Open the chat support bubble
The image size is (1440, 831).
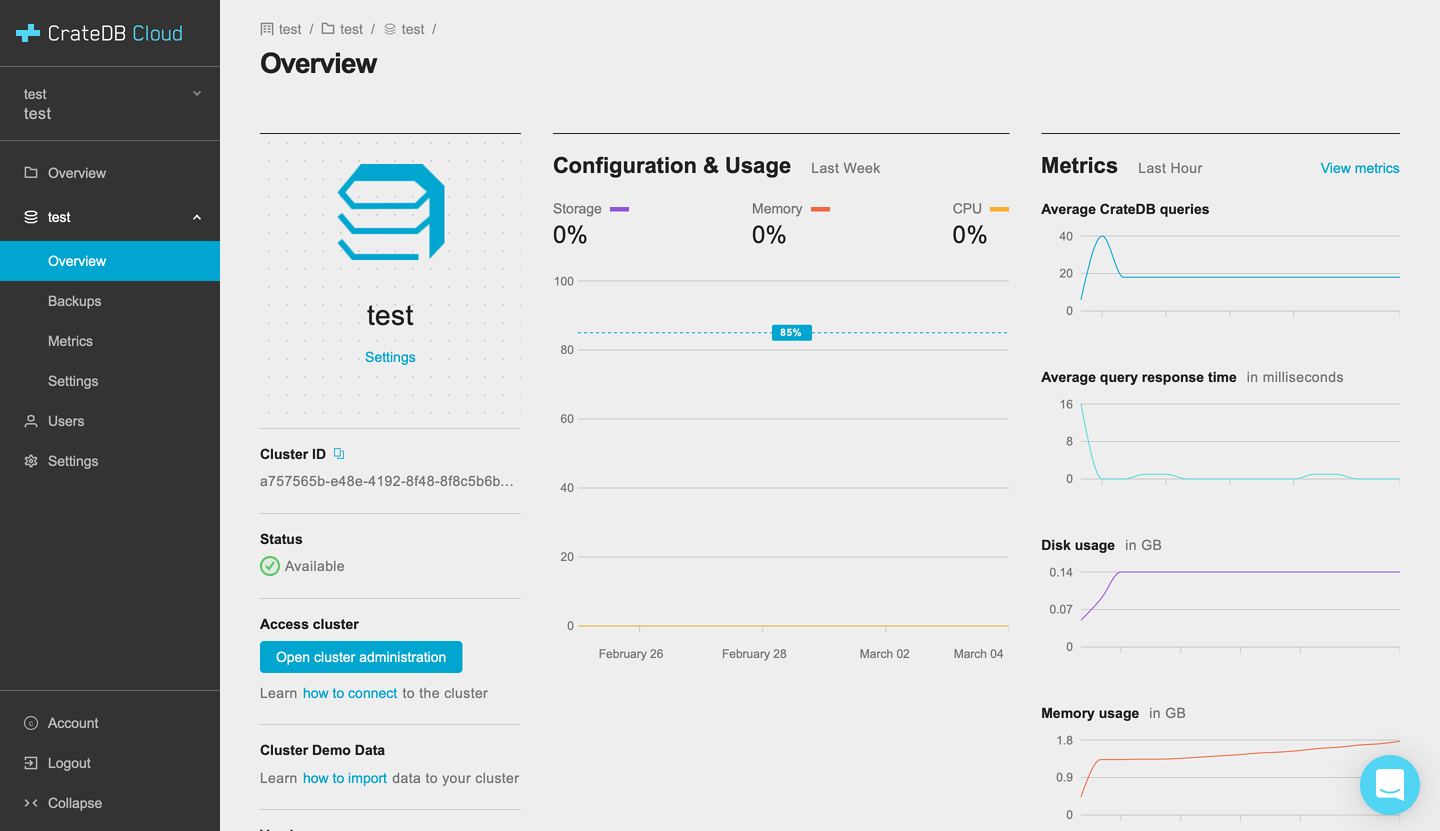coord(1390,785)
